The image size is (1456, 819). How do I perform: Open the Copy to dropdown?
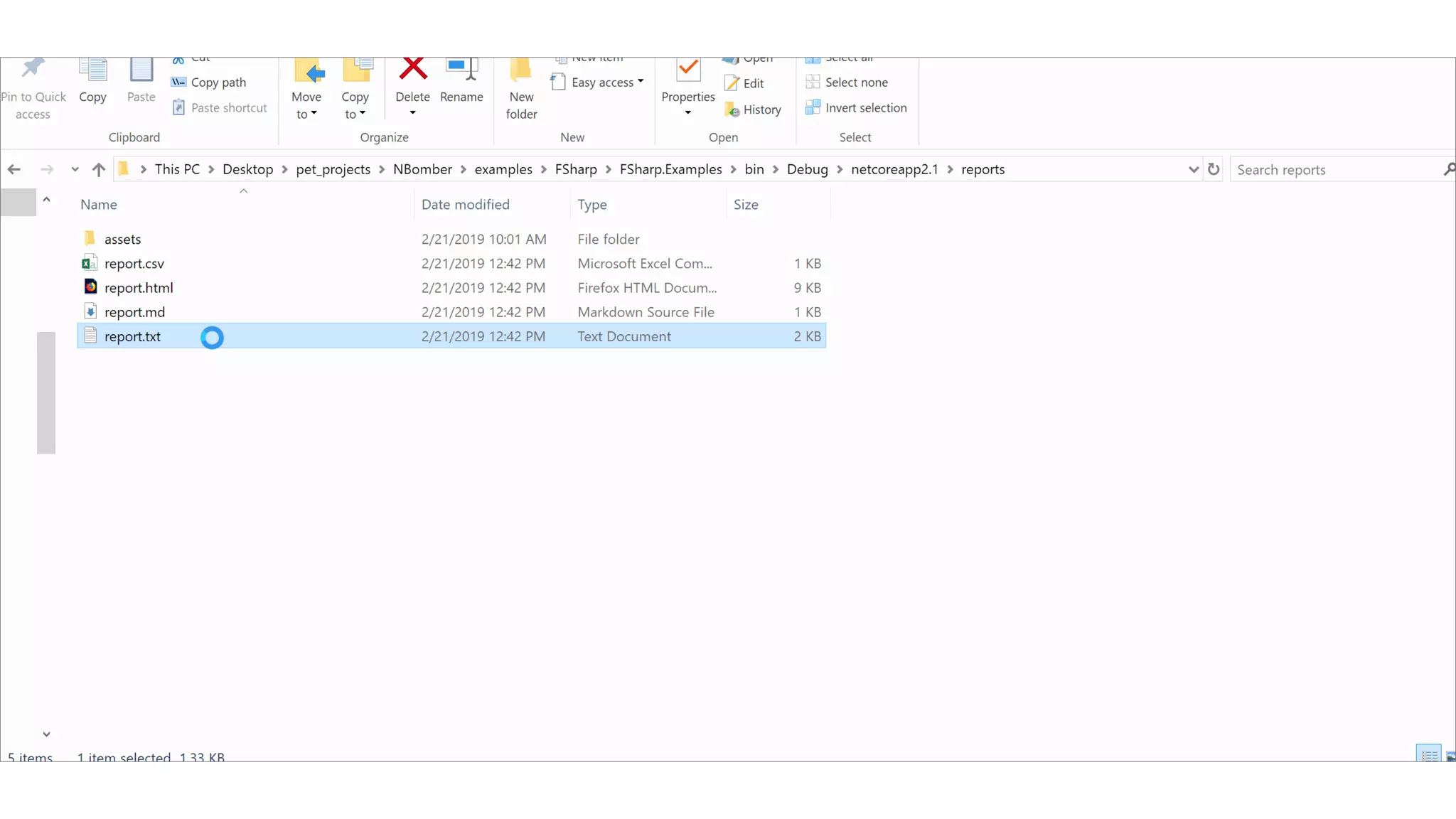(355, 105)
